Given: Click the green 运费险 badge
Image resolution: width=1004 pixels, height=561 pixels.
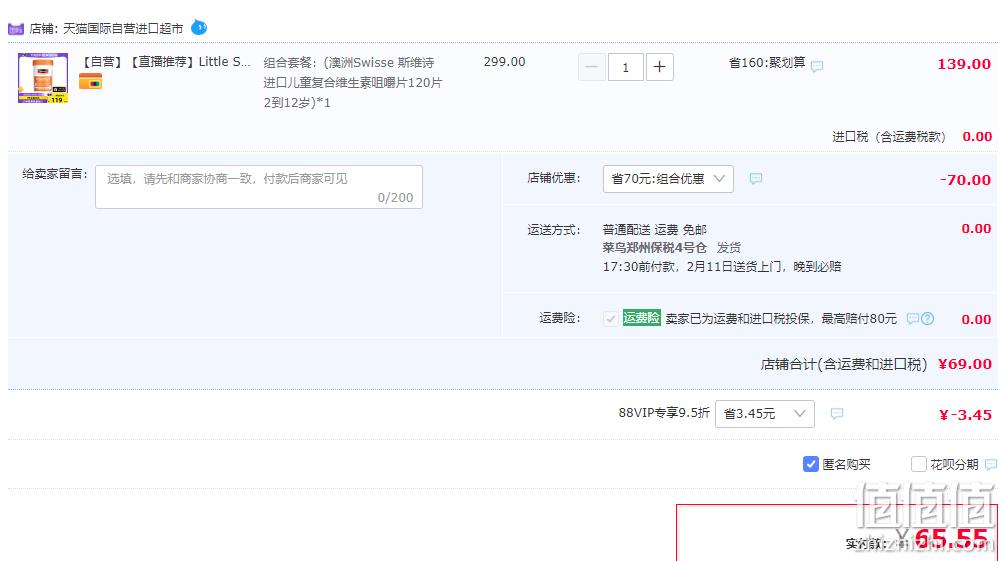Looking at the screenshot, I should (x=642, y=318).
